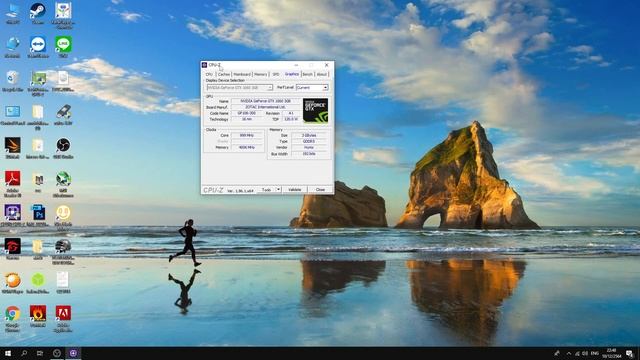
Task: Expand the Tools dropdown arrow
Action: click(278, 190)
